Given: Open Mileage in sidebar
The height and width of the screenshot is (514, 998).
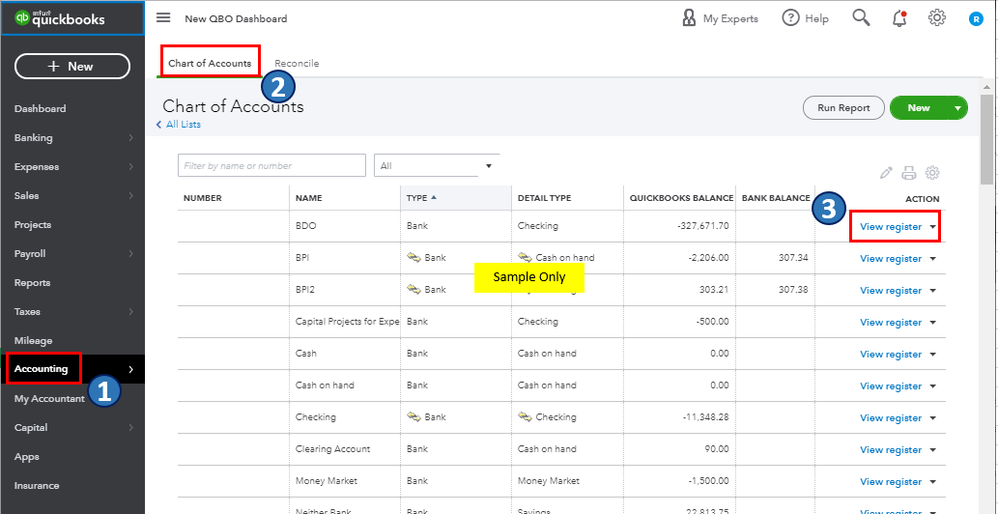Looking at the screenshot, I should point(33,341).
